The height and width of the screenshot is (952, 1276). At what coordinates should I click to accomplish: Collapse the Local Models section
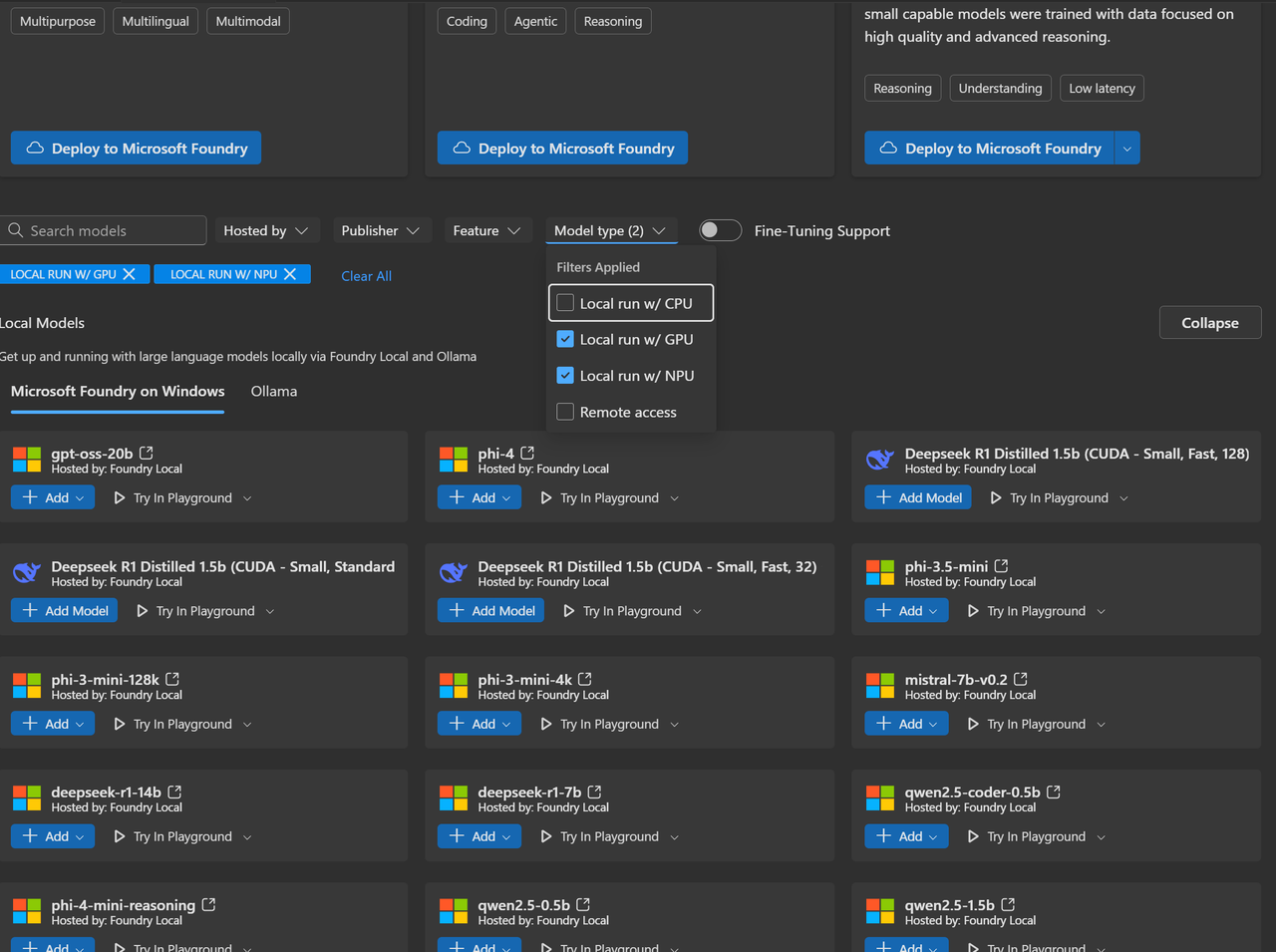(x=1209, y=322)
